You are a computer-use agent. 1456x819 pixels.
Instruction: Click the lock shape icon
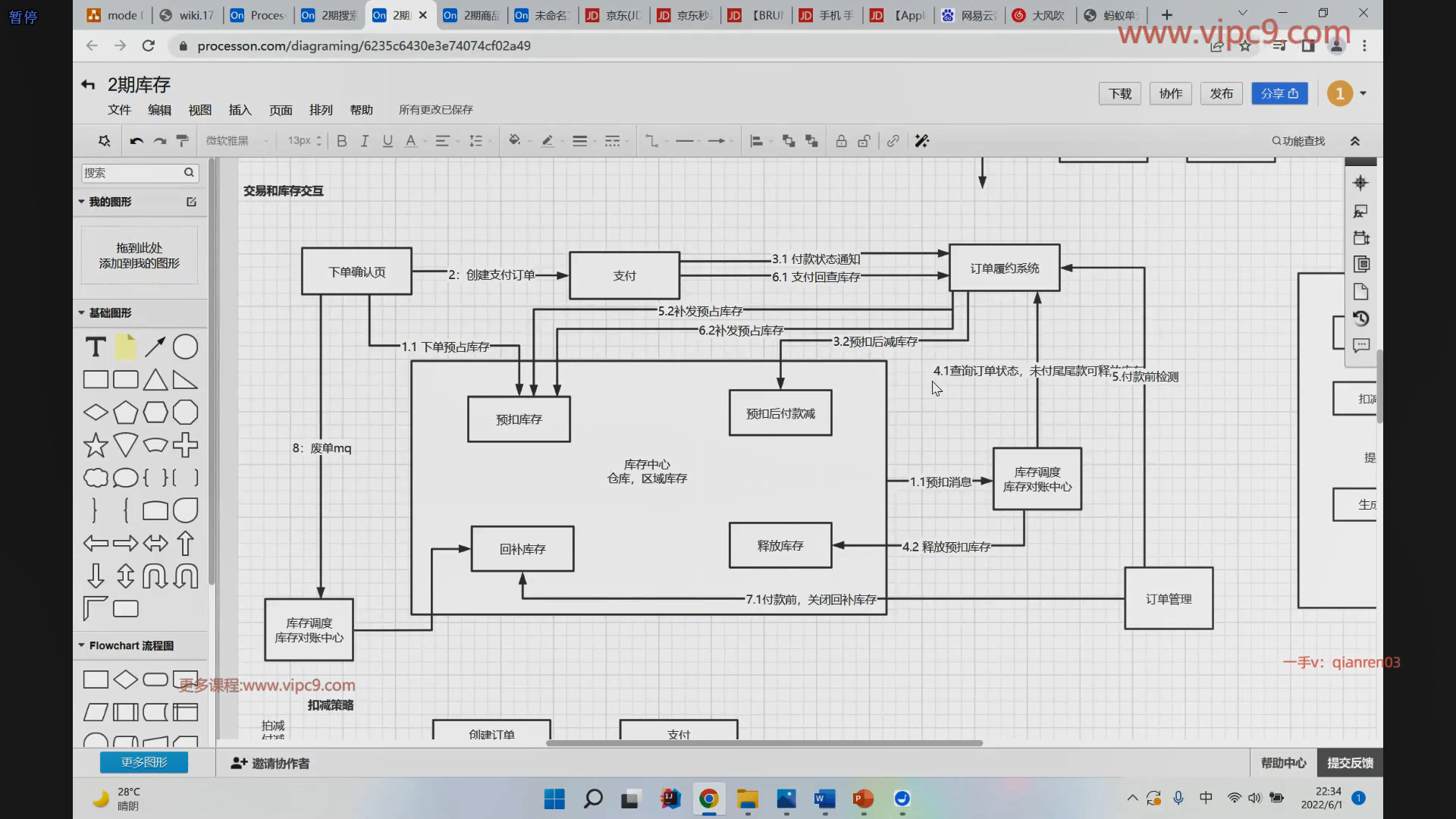tap(841, 141)
